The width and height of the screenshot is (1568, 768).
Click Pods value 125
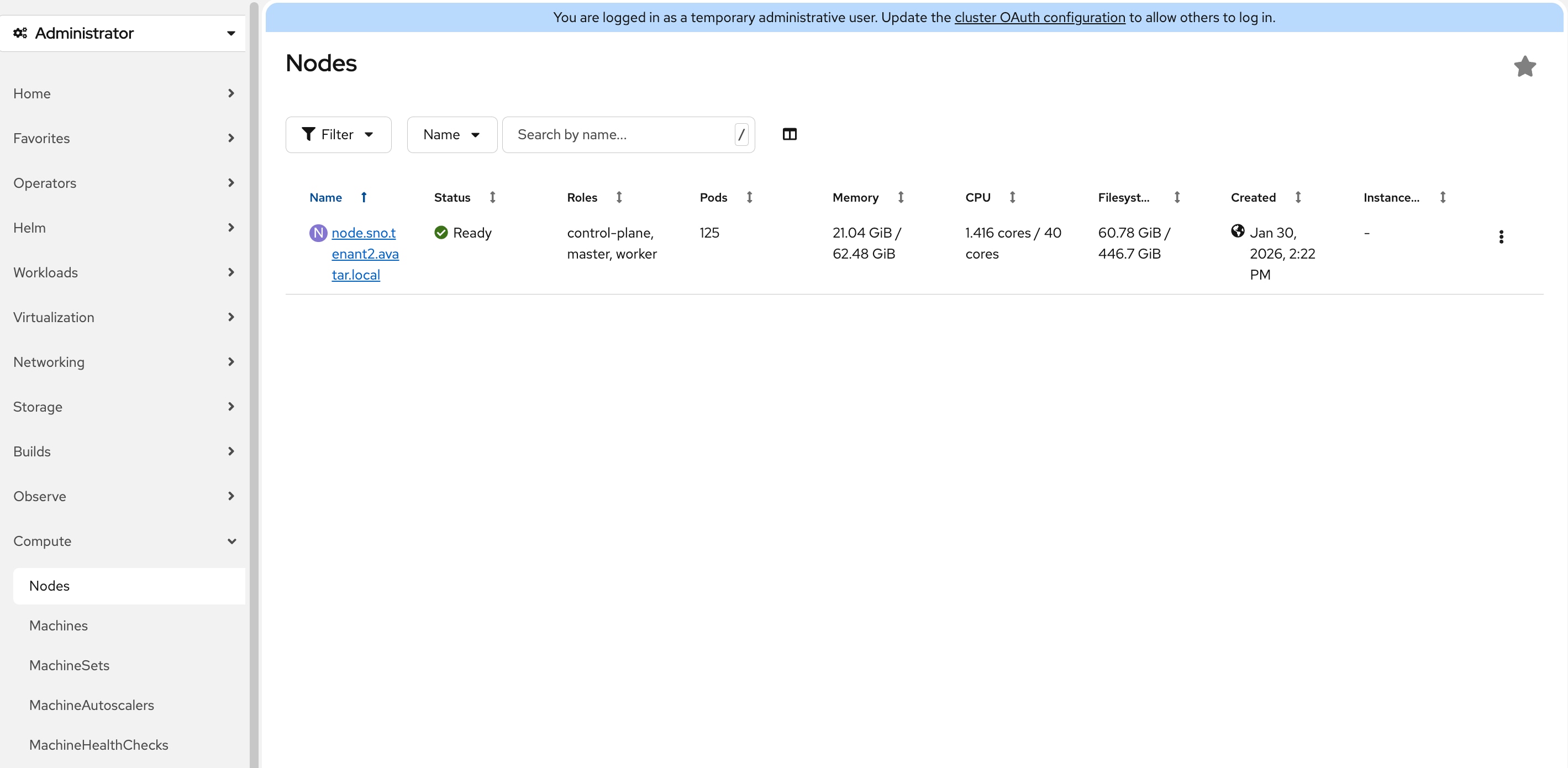(709, 233)
